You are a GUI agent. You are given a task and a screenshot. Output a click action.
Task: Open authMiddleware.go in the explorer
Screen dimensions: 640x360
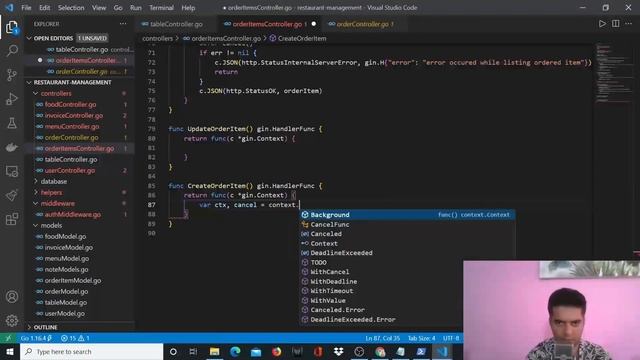coord(72,215)
